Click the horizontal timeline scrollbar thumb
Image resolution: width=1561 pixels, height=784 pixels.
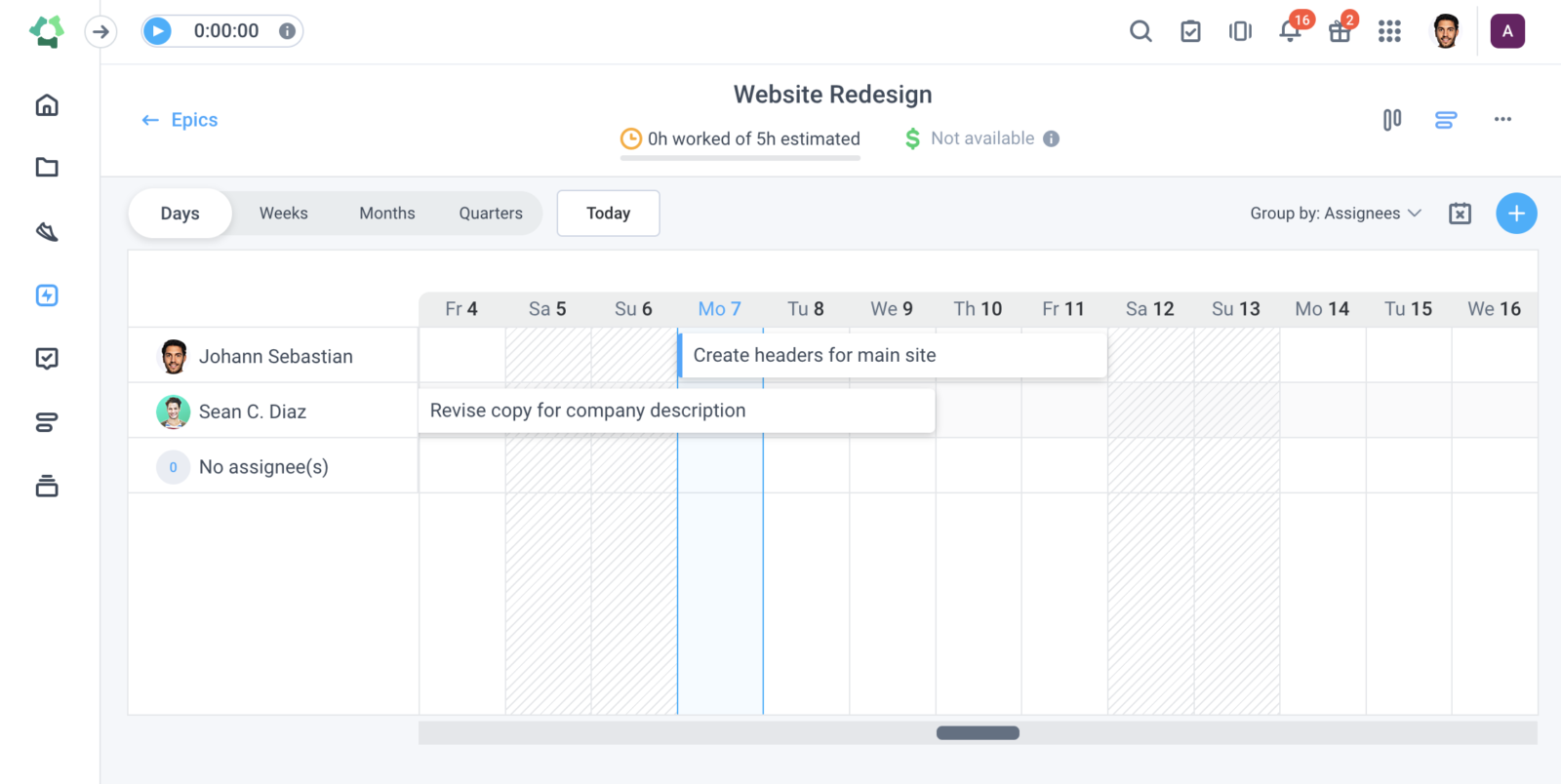[x=978, y=733]
